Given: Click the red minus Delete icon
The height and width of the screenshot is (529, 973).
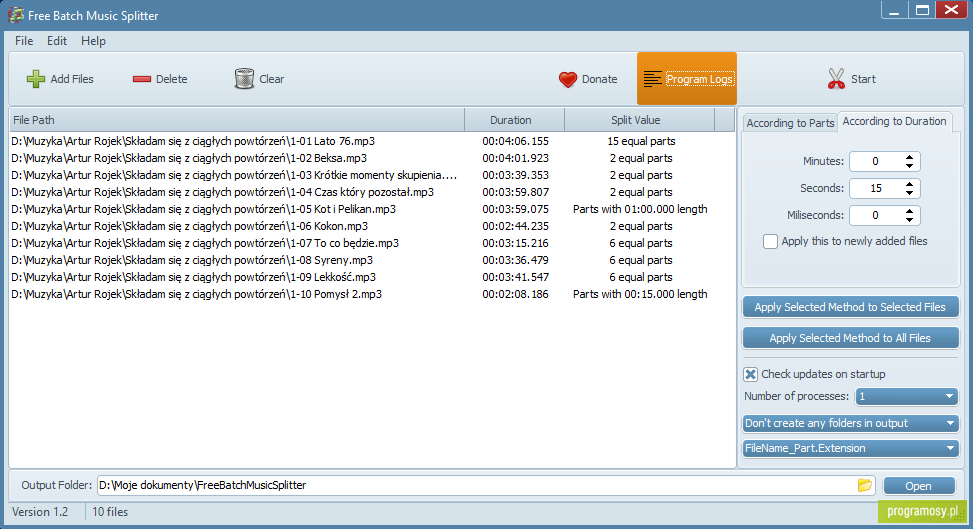Looking at the screenshot, I should [141, 79].
